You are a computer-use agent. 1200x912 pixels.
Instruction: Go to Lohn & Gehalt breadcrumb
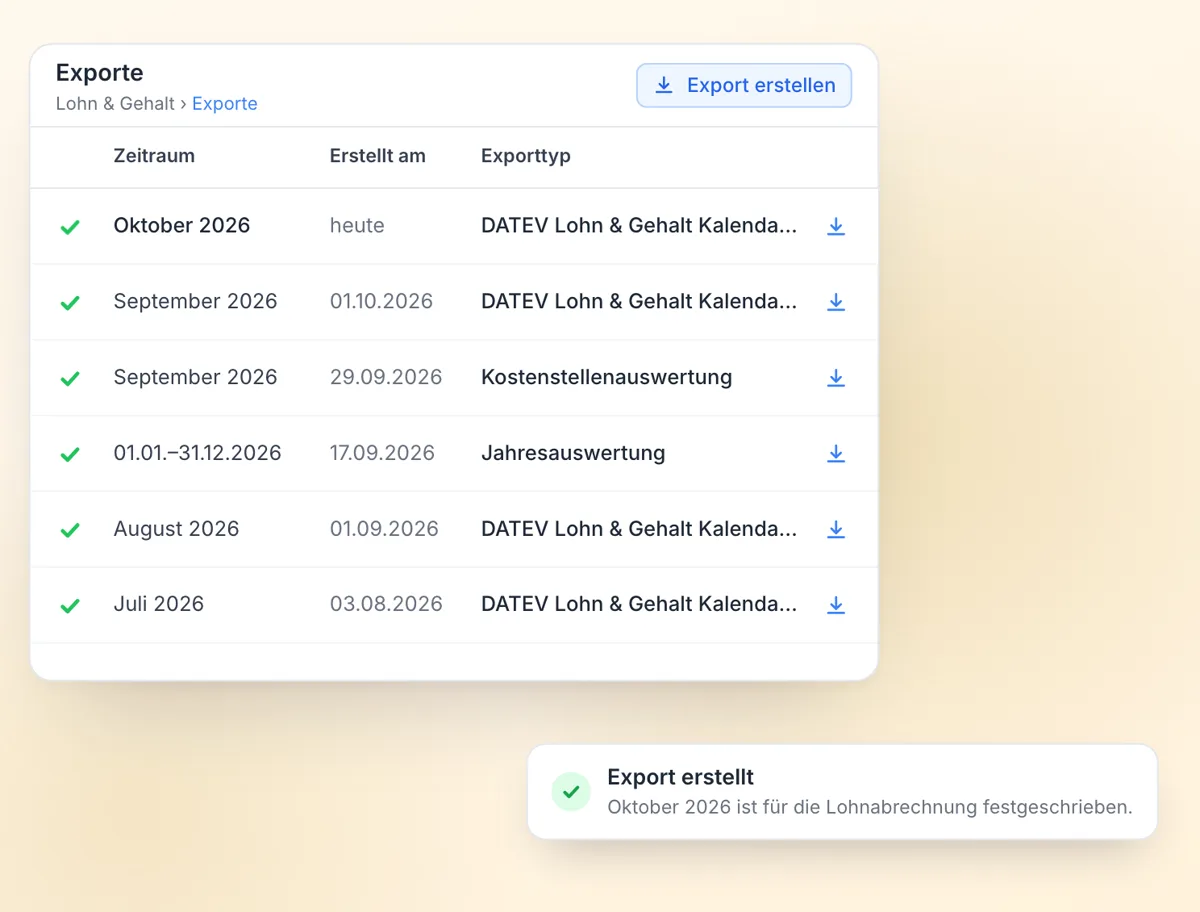(115, 104)
